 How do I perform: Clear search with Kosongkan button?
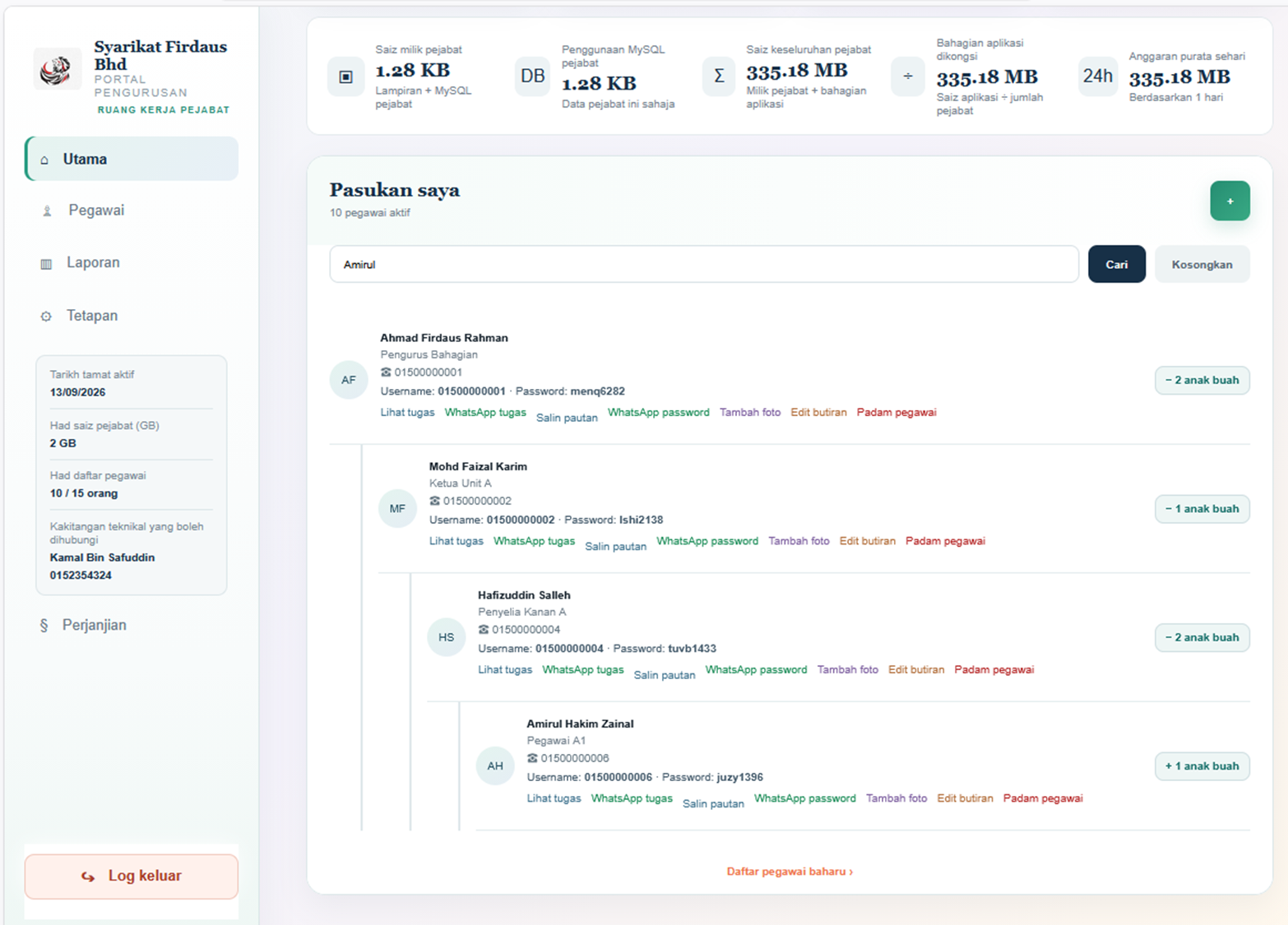tap(1202, 264)
